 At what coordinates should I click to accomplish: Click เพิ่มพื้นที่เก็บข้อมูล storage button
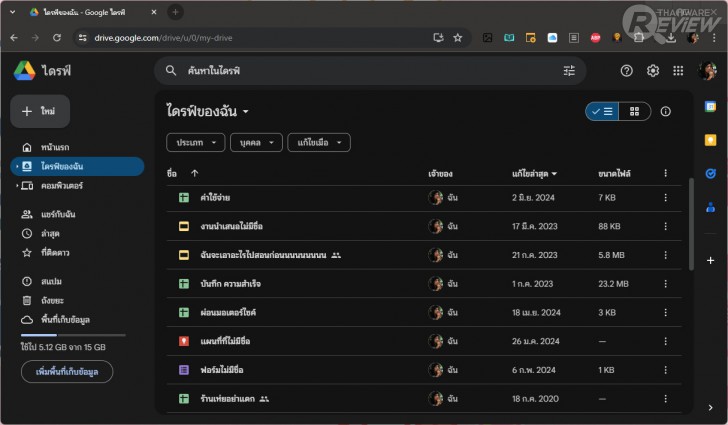tap(67, 372)
